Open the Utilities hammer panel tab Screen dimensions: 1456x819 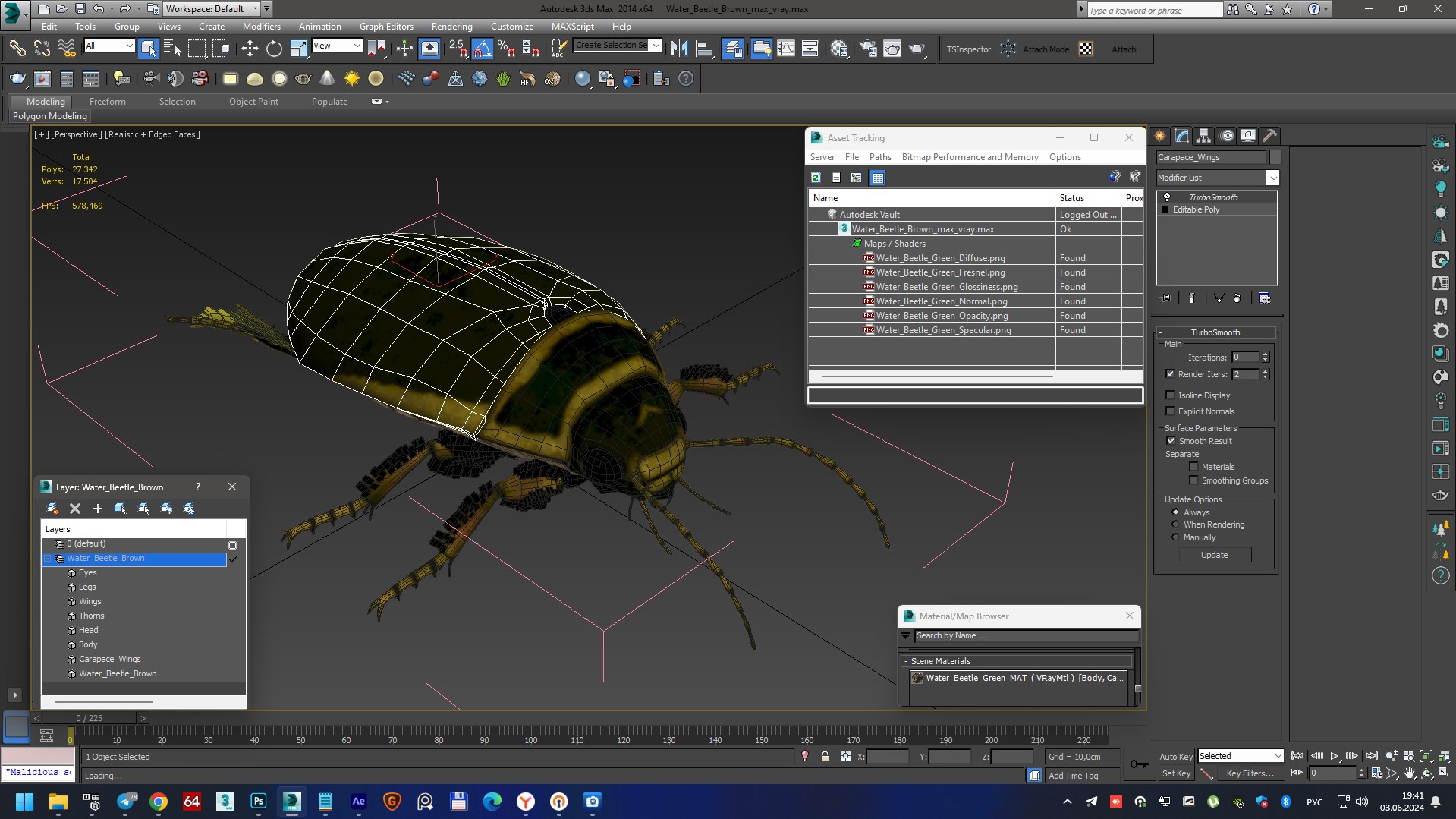[x=1269, y=136]
